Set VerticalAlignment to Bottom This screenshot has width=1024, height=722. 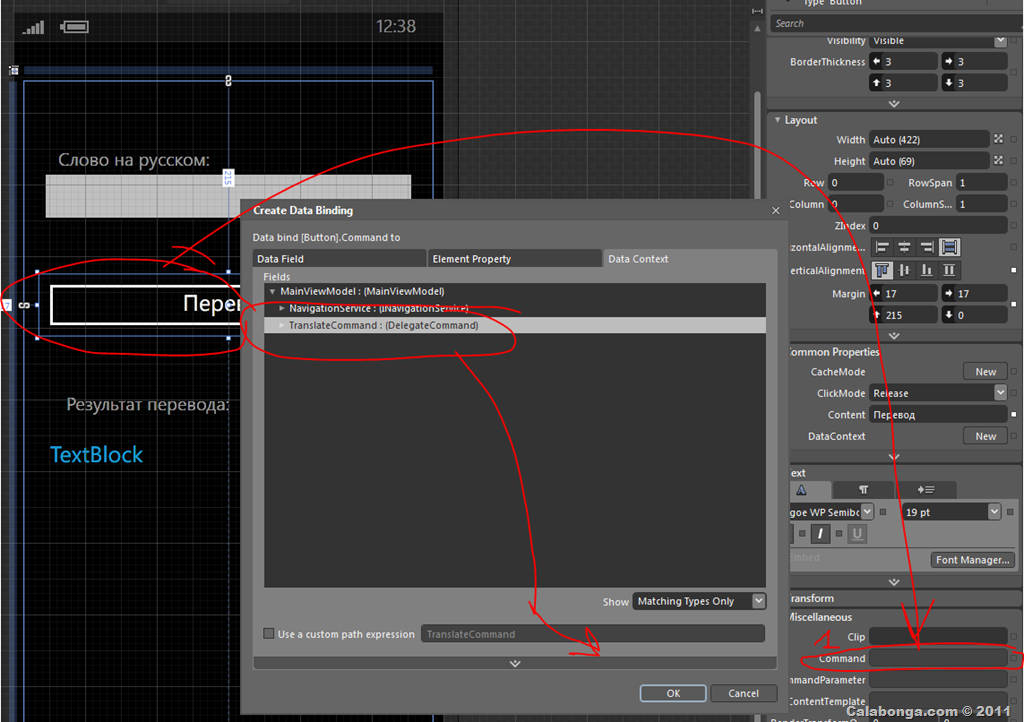click(x=927, y=270)
